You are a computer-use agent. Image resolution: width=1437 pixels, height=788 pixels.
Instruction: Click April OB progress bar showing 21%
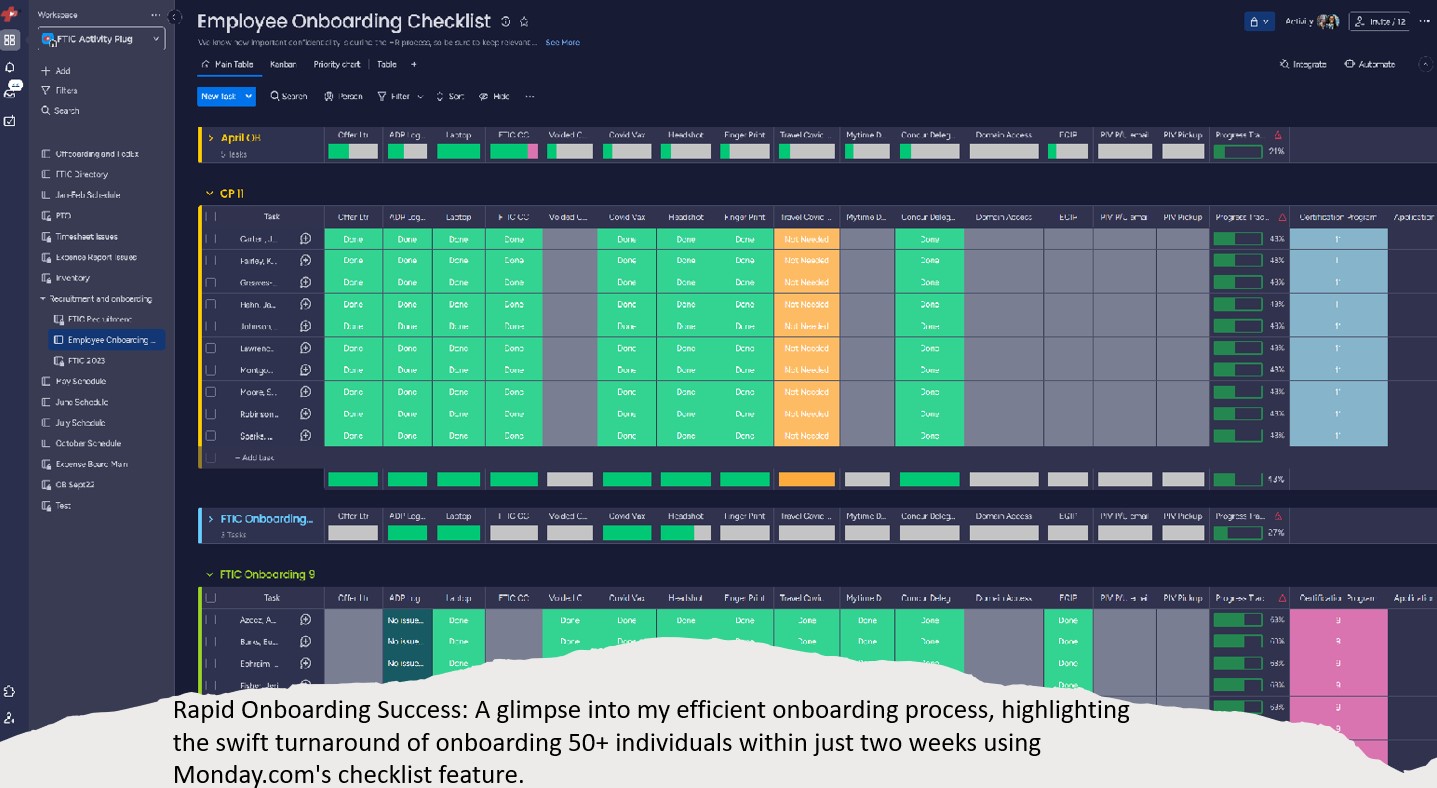1237,152
